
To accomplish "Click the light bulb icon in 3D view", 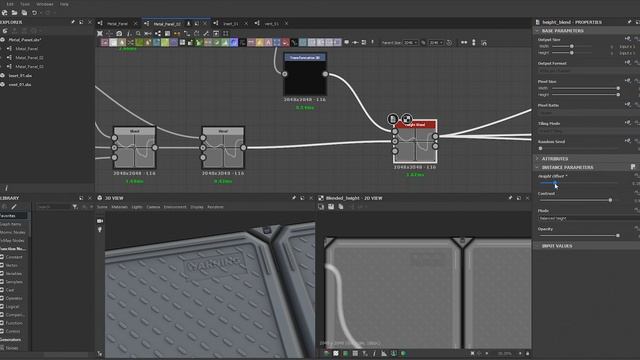I will (100, 230).
